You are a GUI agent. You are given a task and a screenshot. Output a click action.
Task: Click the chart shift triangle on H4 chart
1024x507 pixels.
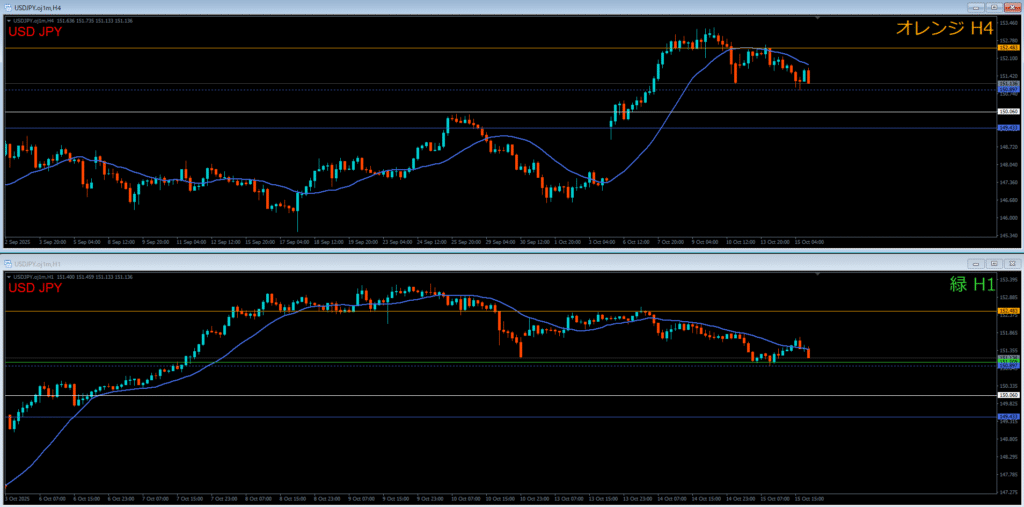[x=818, y=18]
